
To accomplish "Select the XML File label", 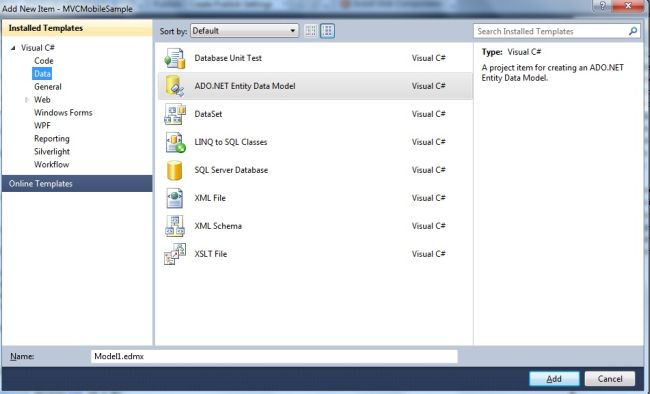I will click(x=210, y=198).
